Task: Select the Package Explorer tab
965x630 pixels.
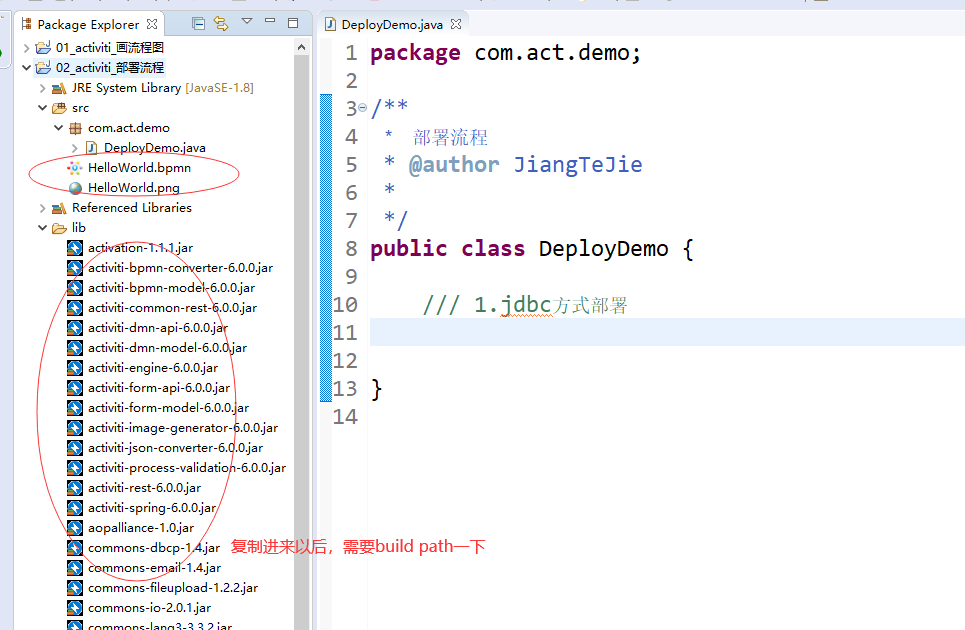Action: click(88, 25)
